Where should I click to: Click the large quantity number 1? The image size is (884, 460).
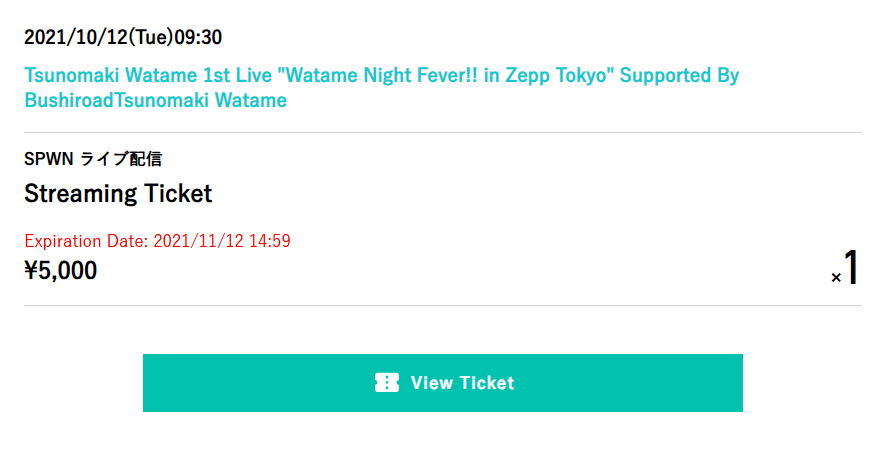(851, 267)
